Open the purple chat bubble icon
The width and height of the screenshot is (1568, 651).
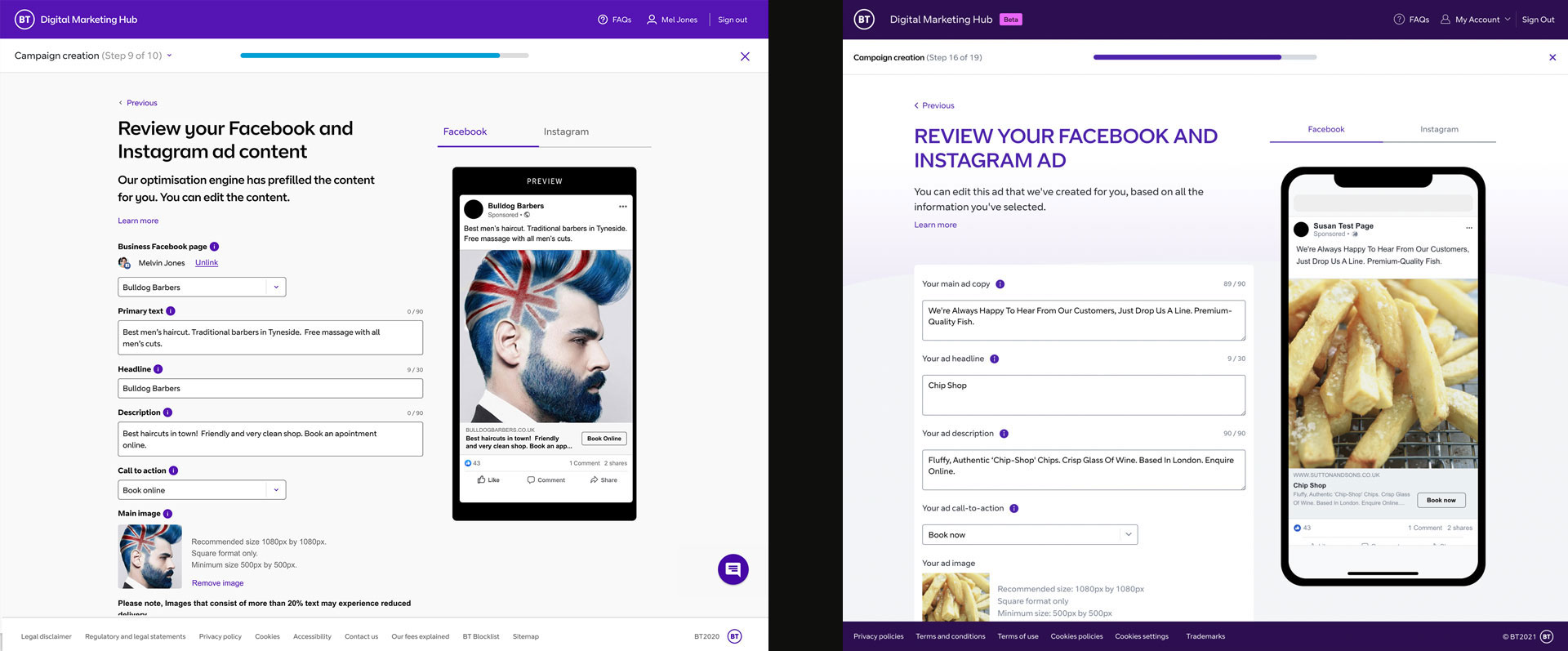tap(733, 569)
